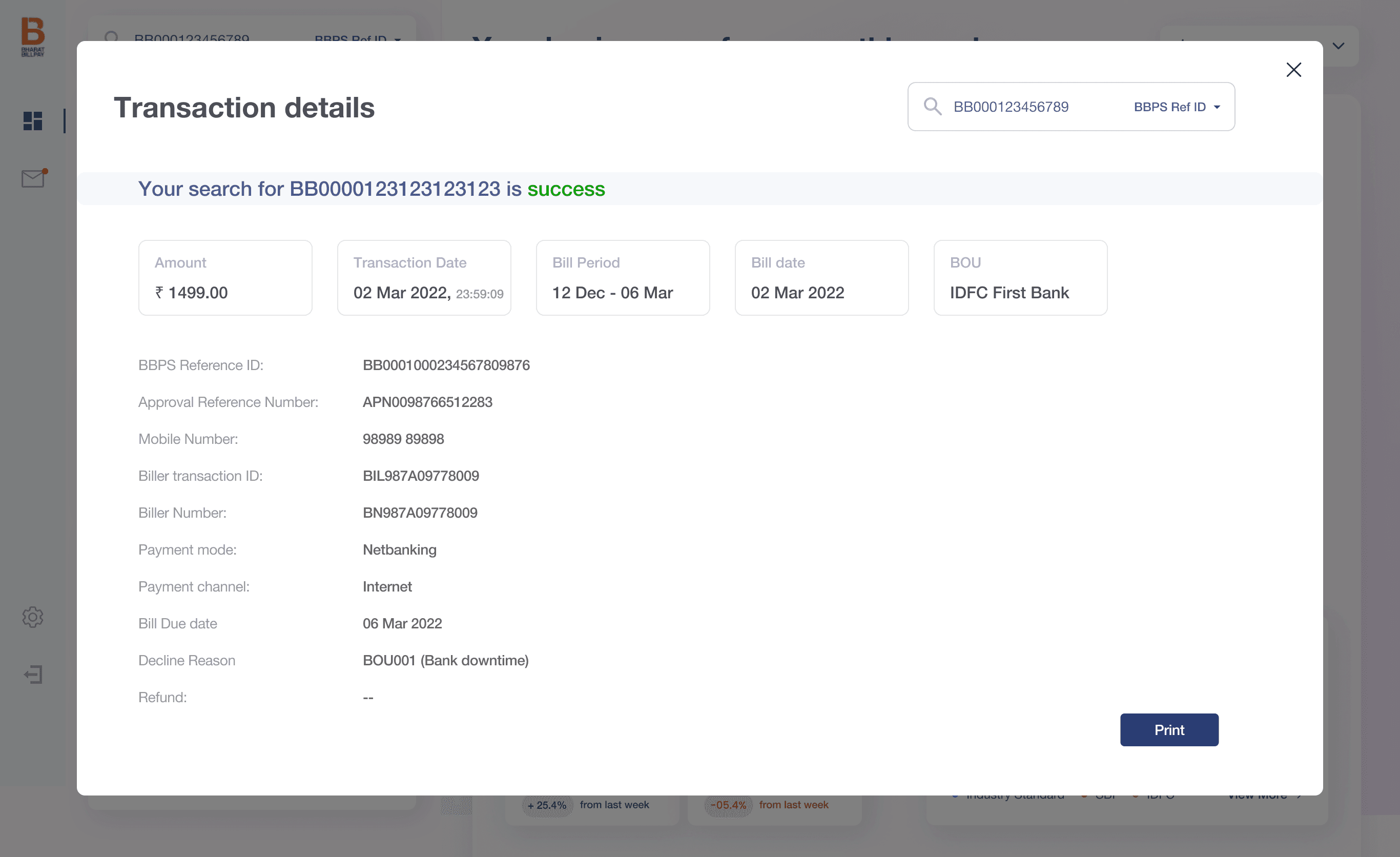1400x857 pixels.
Task: Click the success search result banner
Action: 372,189
